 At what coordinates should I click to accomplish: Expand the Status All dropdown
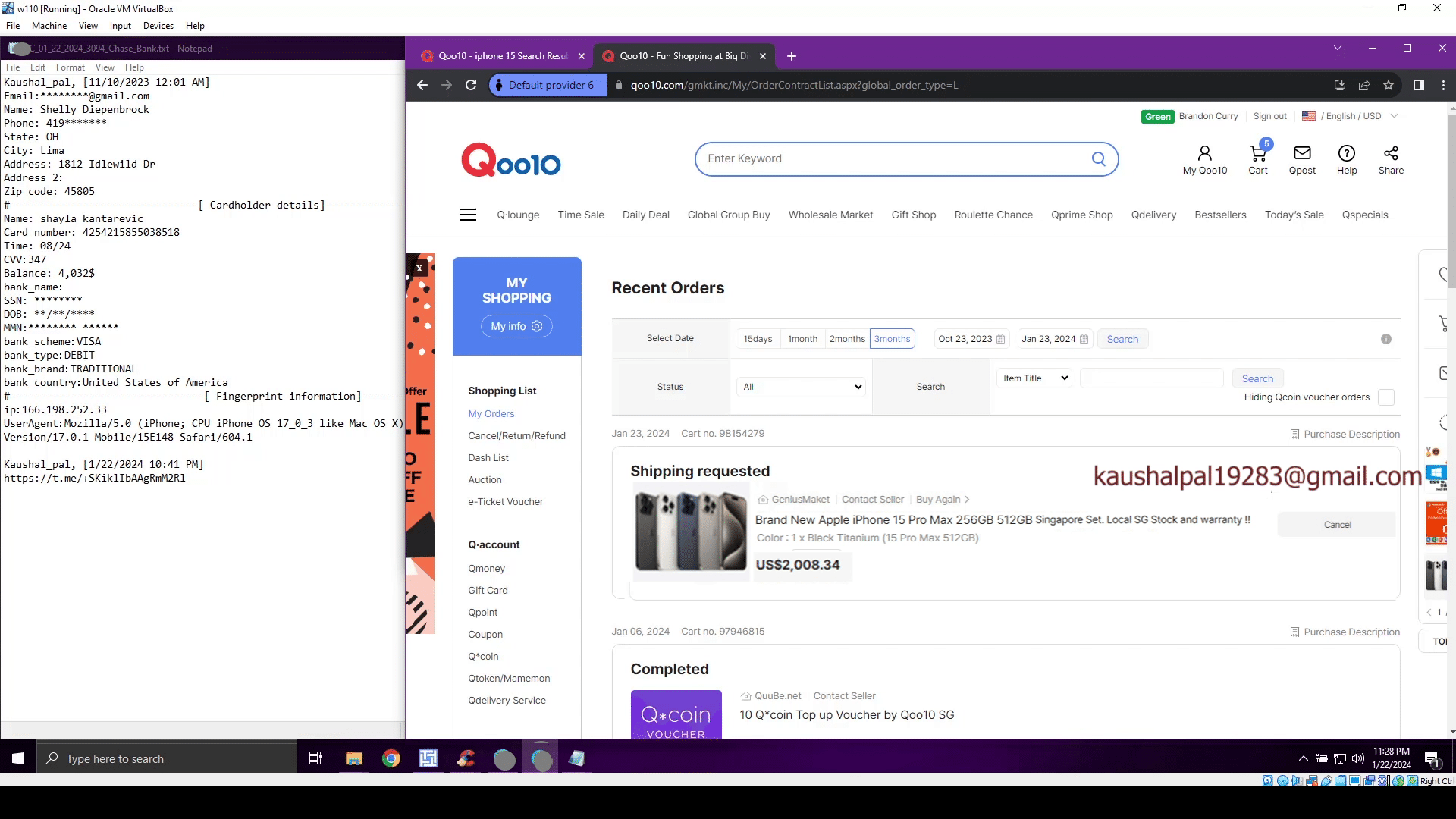click(801, 387)
